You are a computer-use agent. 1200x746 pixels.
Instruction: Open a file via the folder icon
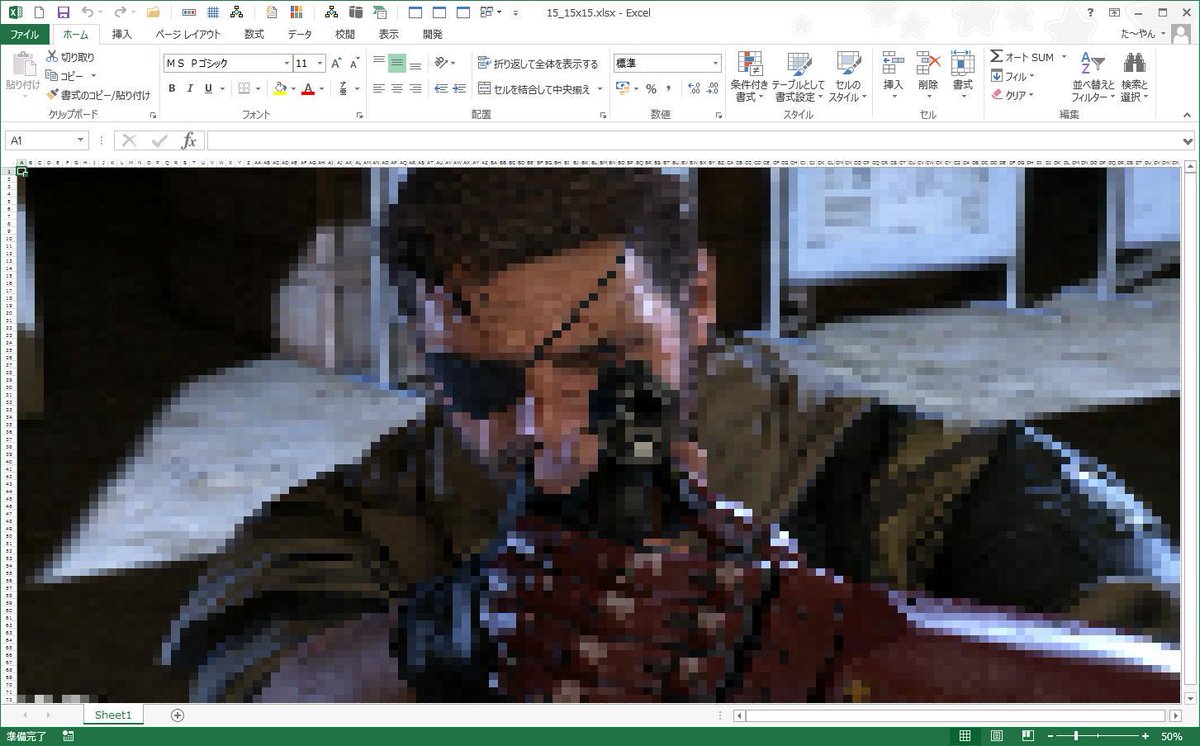[x=153, y=13]
